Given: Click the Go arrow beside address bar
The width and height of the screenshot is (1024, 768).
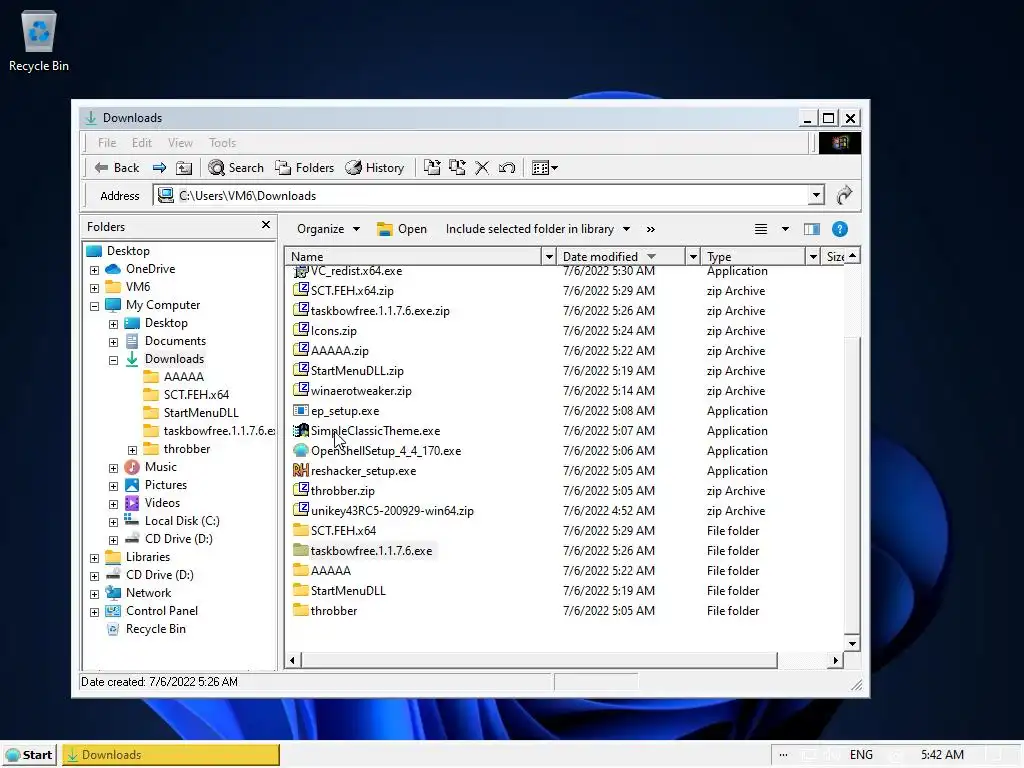Looking at the screenshot, I should [x=844, y=195].
